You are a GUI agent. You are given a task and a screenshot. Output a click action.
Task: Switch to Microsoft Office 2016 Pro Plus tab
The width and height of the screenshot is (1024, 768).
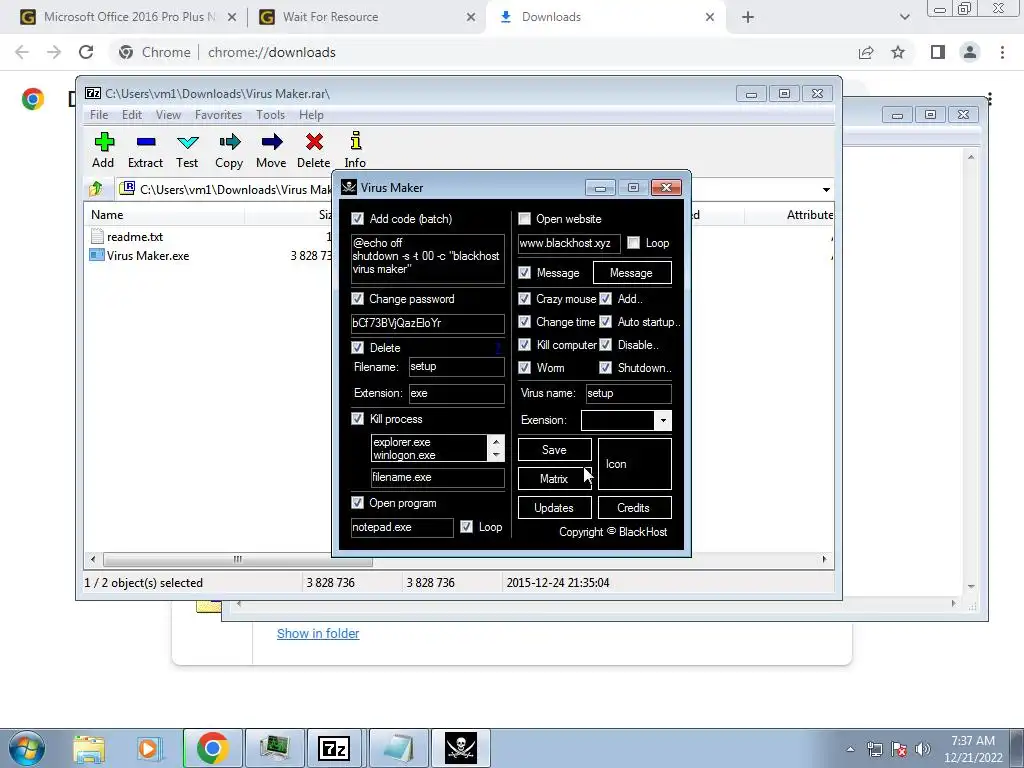click(129, 17)
